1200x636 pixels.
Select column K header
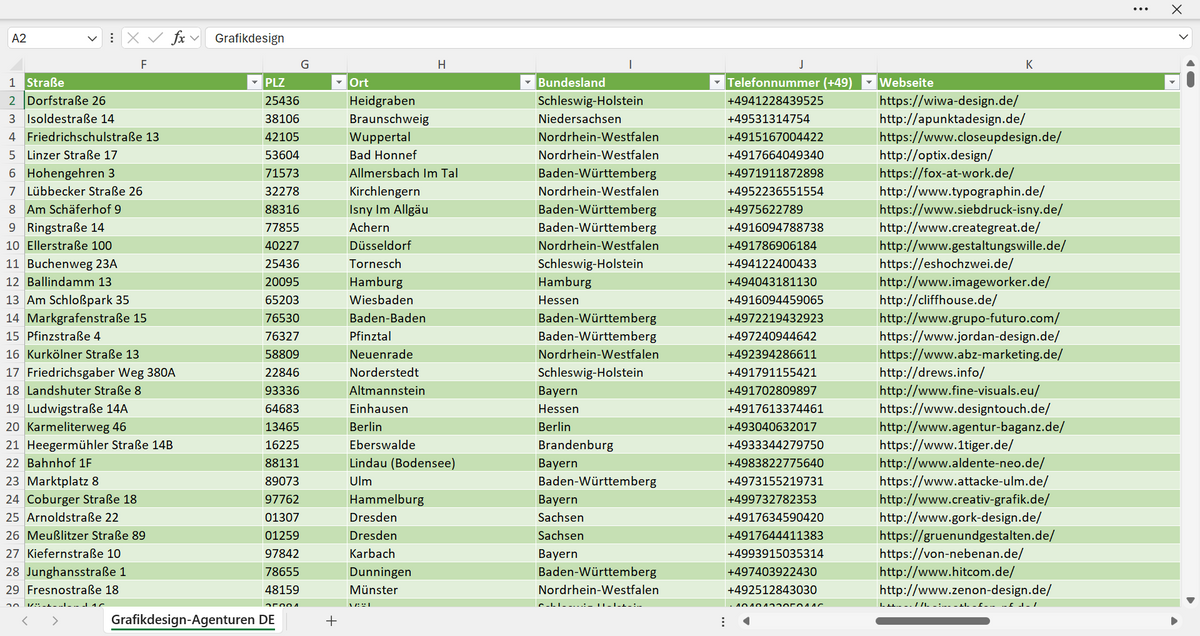click(x=1029, y=64)
